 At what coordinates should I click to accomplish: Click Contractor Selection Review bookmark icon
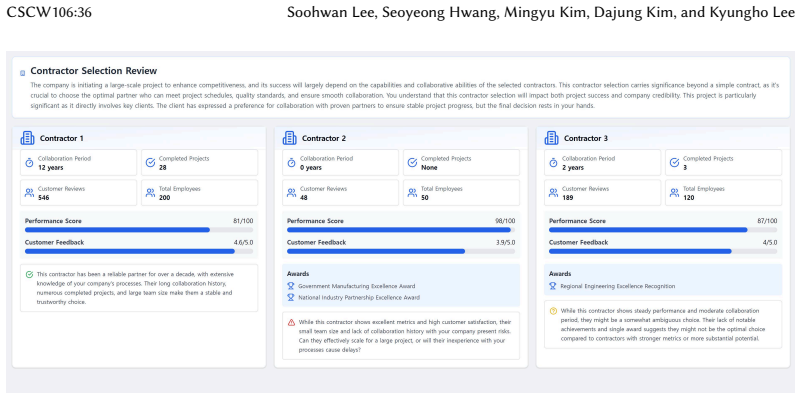click(22, 73)
